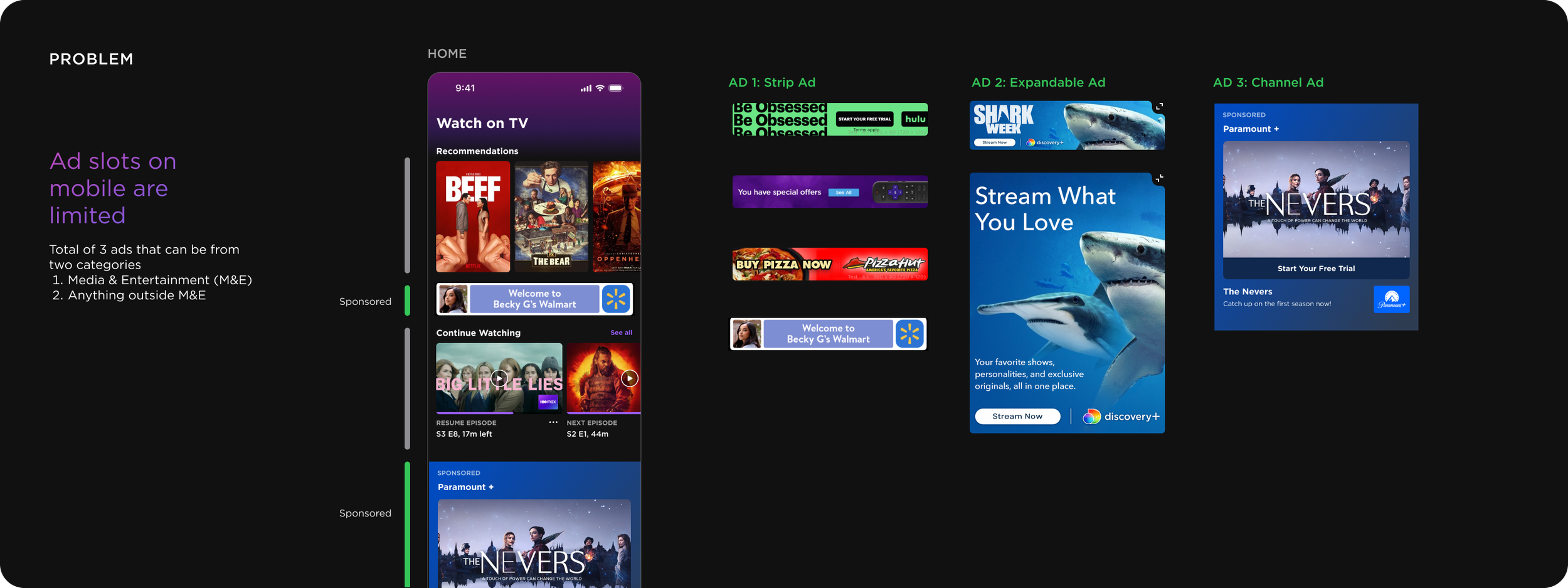This screenshot has height=588, width=1568.
Task: Click the AD 3: Channel Ad heading
Action: click(x=1268, y=82)
